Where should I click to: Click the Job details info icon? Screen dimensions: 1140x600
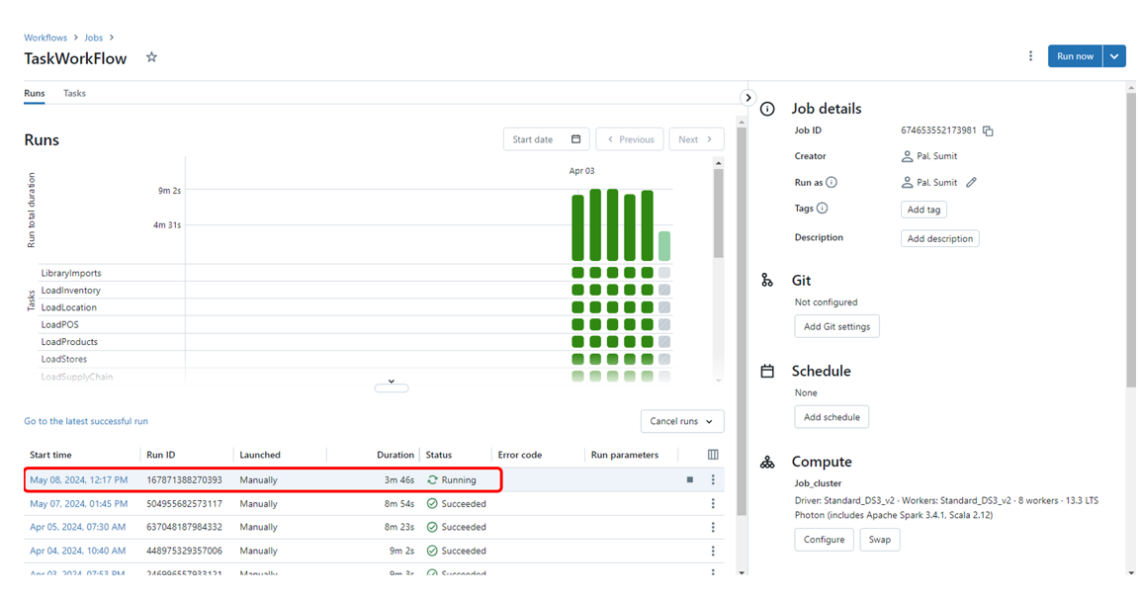tap(766, 108)
